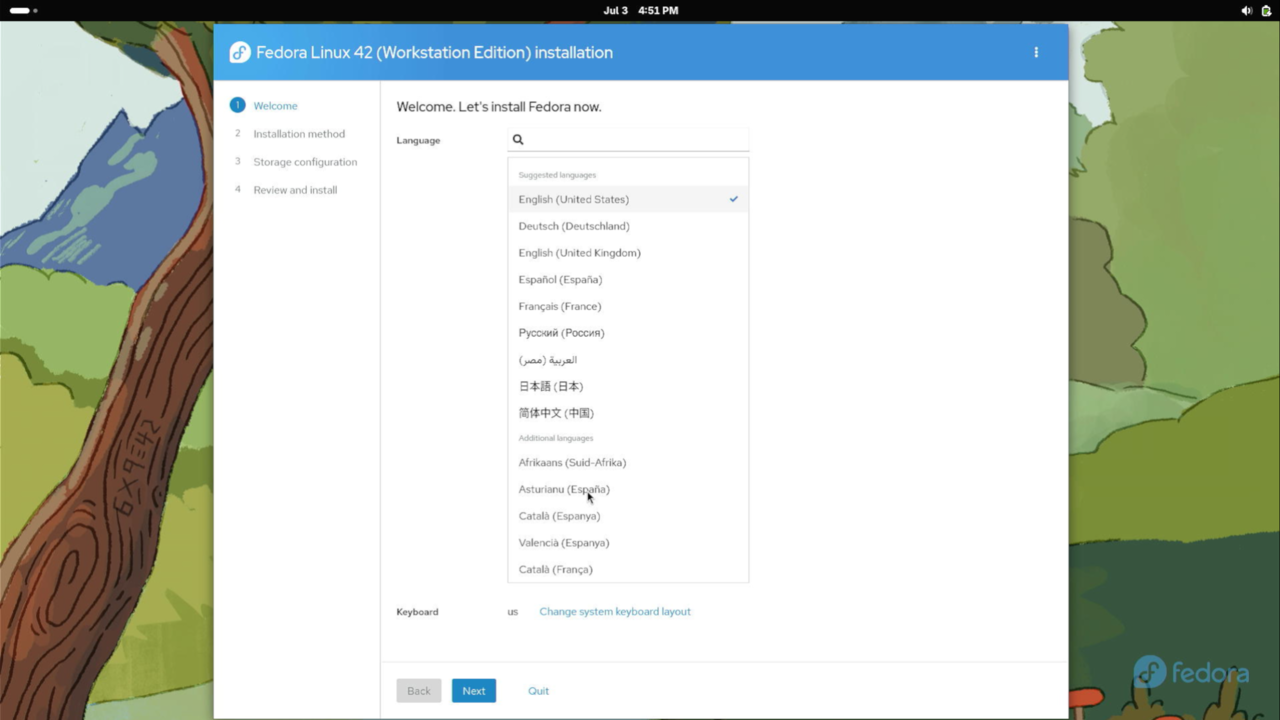Viewport: 1280px width, 720px height.
Task: Click the Additional languages group header
Action: (x=556, y=438)
